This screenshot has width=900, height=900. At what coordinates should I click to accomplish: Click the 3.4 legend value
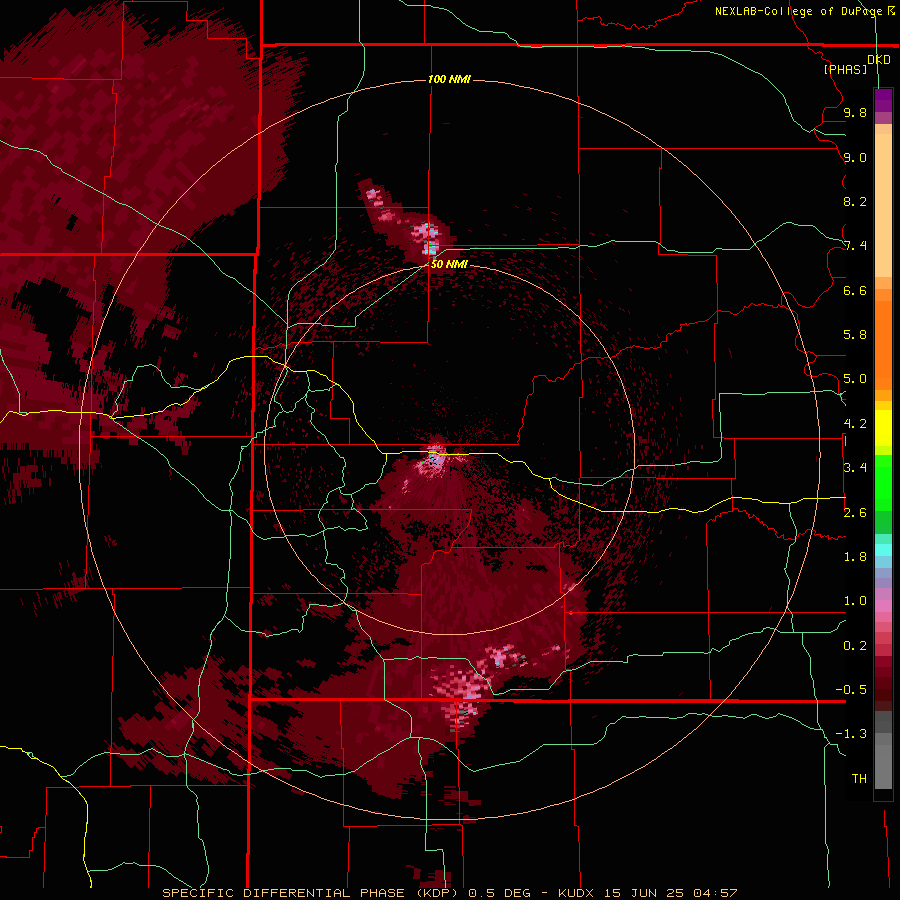pyautogui.click(x=855, y=468)
